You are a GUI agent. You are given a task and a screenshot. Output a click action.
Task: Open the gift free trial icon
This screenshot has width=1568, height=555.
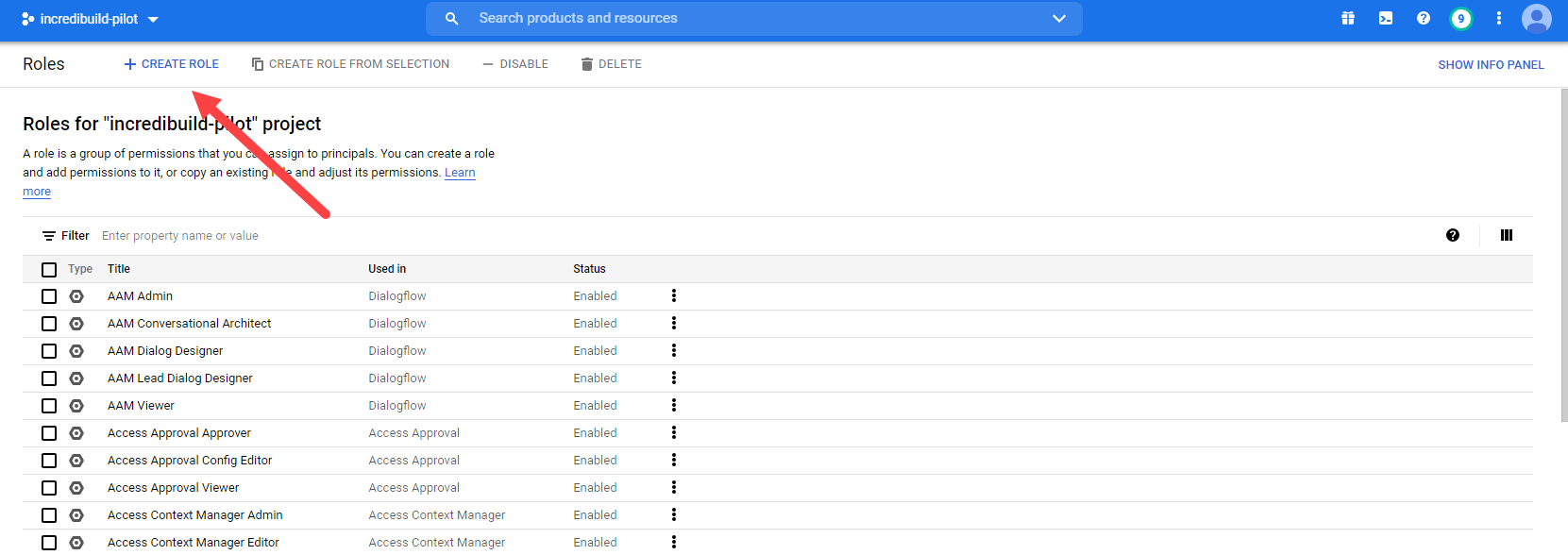(x=1348, y=18)
